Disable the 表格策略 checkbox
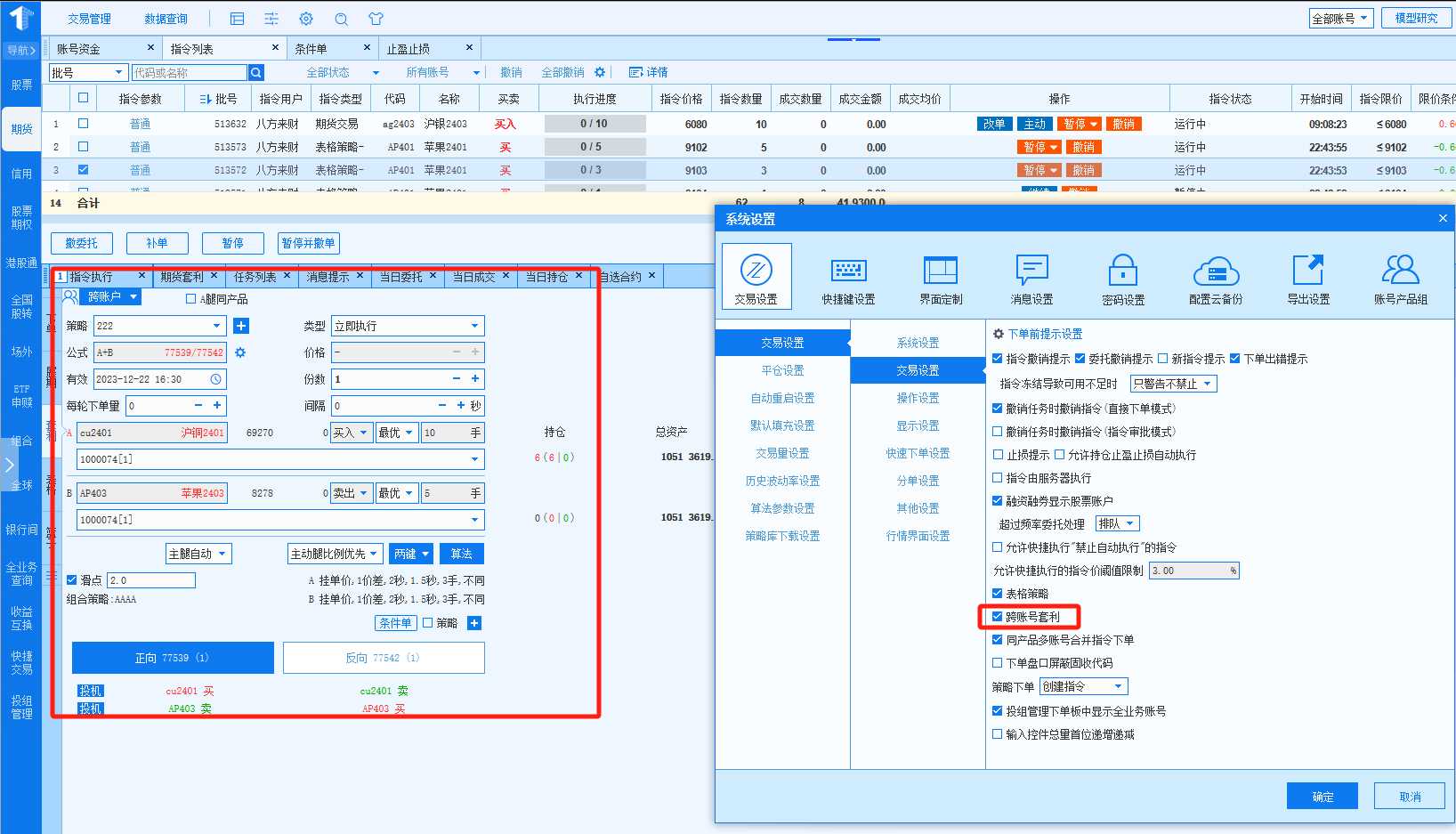The width and height of the screenshot is (1456, 834). point(998,593)
